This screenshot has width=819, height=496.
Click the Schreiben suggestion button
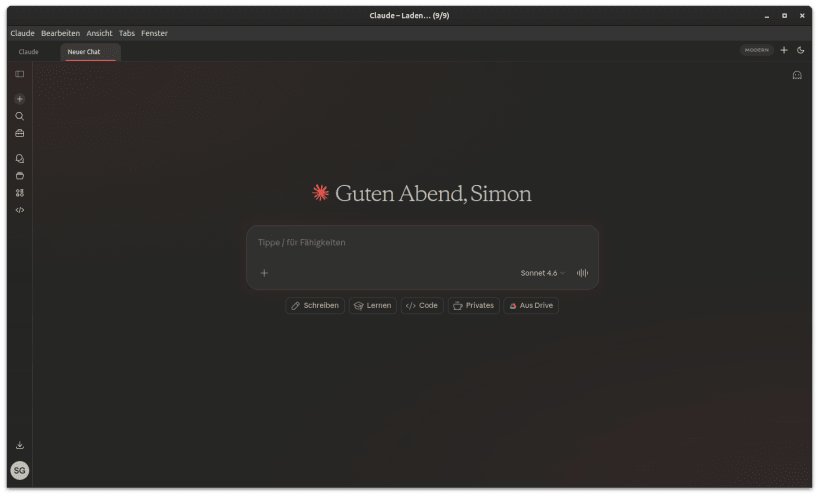pyautogui.click(x=315, y=305)
